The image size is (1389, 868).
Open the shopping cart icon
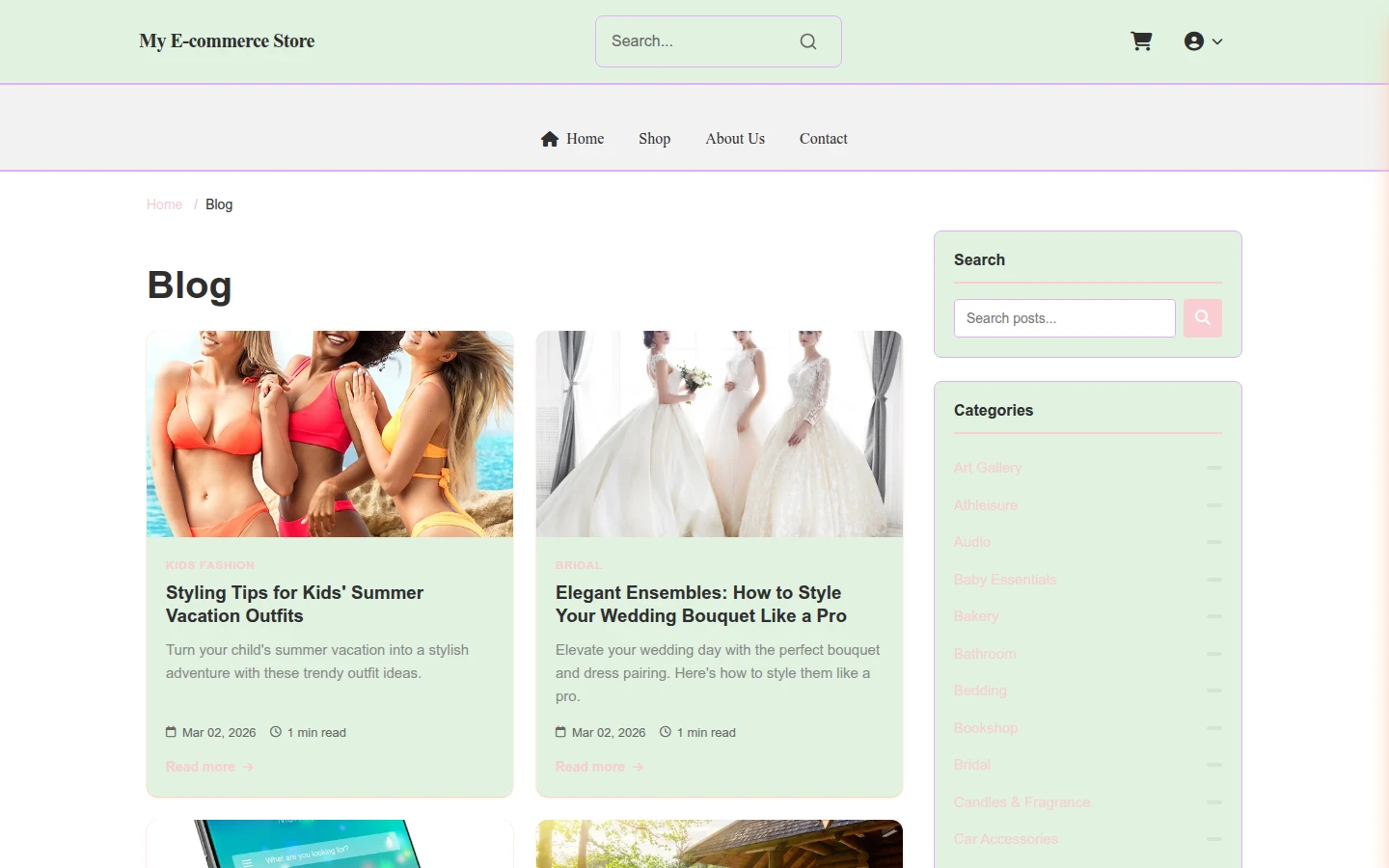point(1141,41)
